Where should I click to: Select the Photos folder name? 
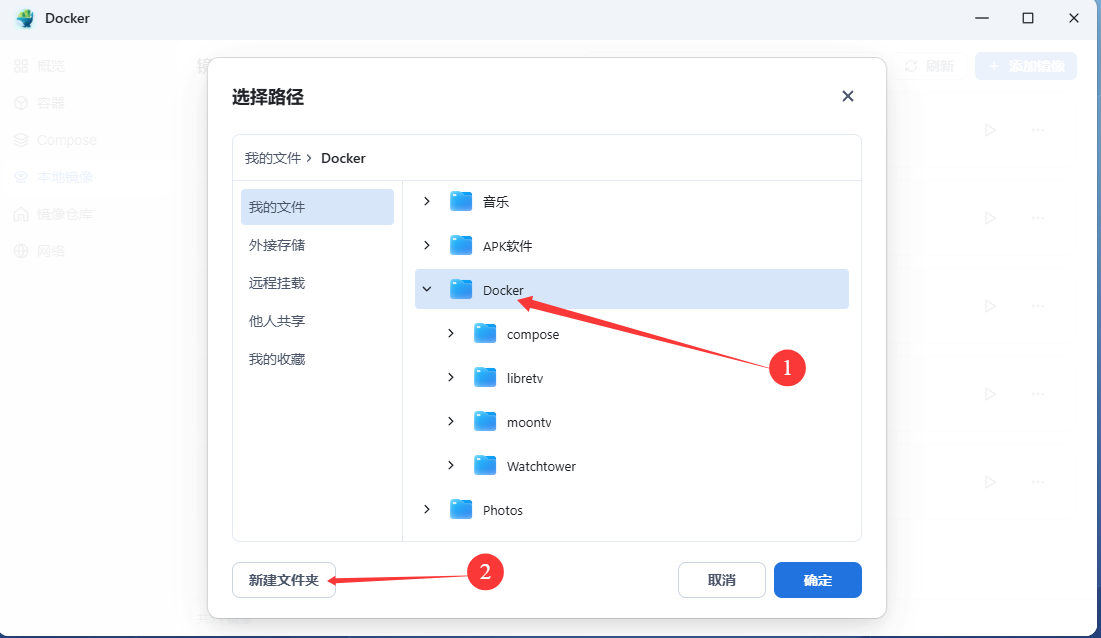click(x=503, y=510)
